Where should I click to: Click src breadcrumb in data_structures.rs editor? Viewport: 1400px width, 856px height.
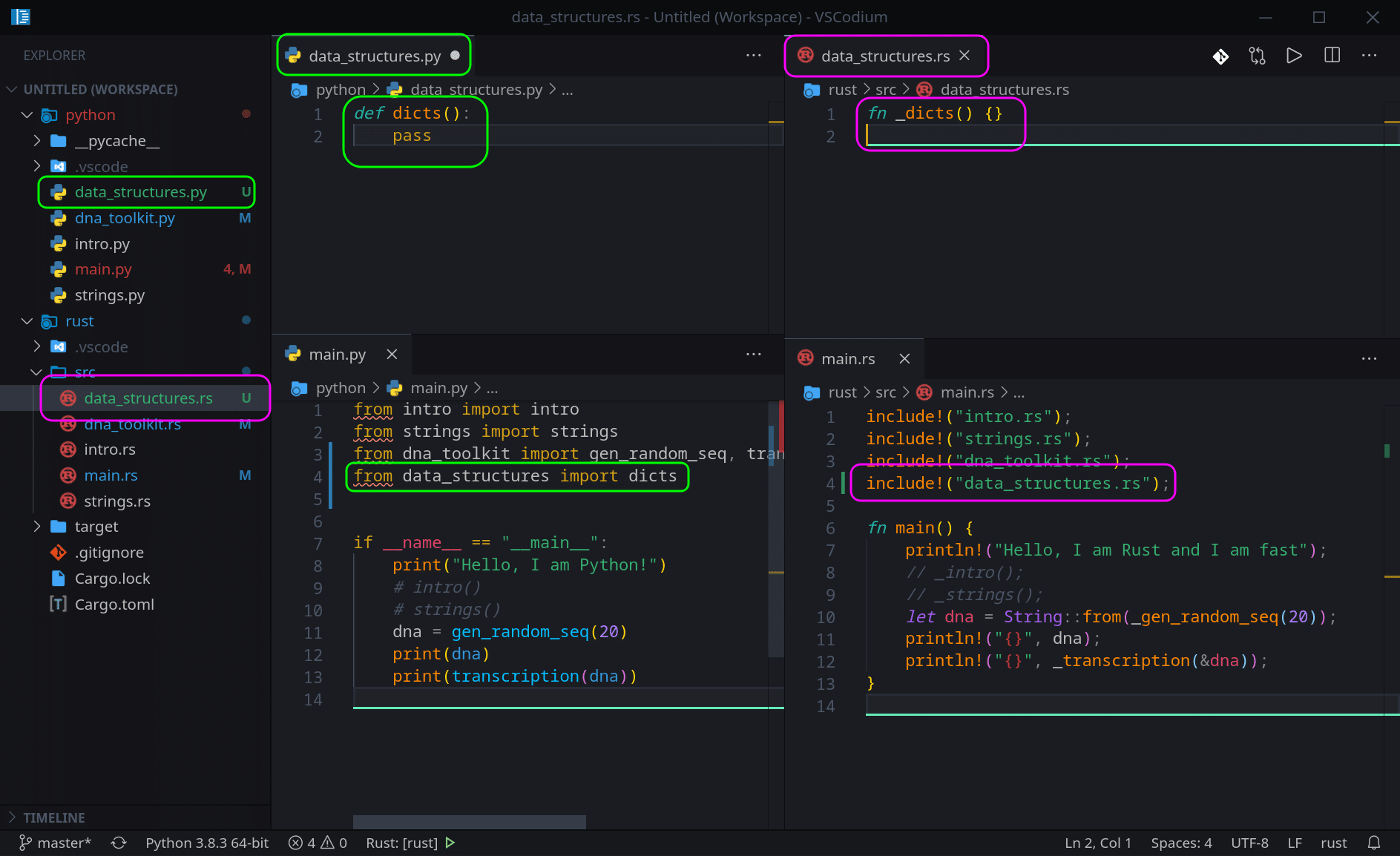coord(885,90)
